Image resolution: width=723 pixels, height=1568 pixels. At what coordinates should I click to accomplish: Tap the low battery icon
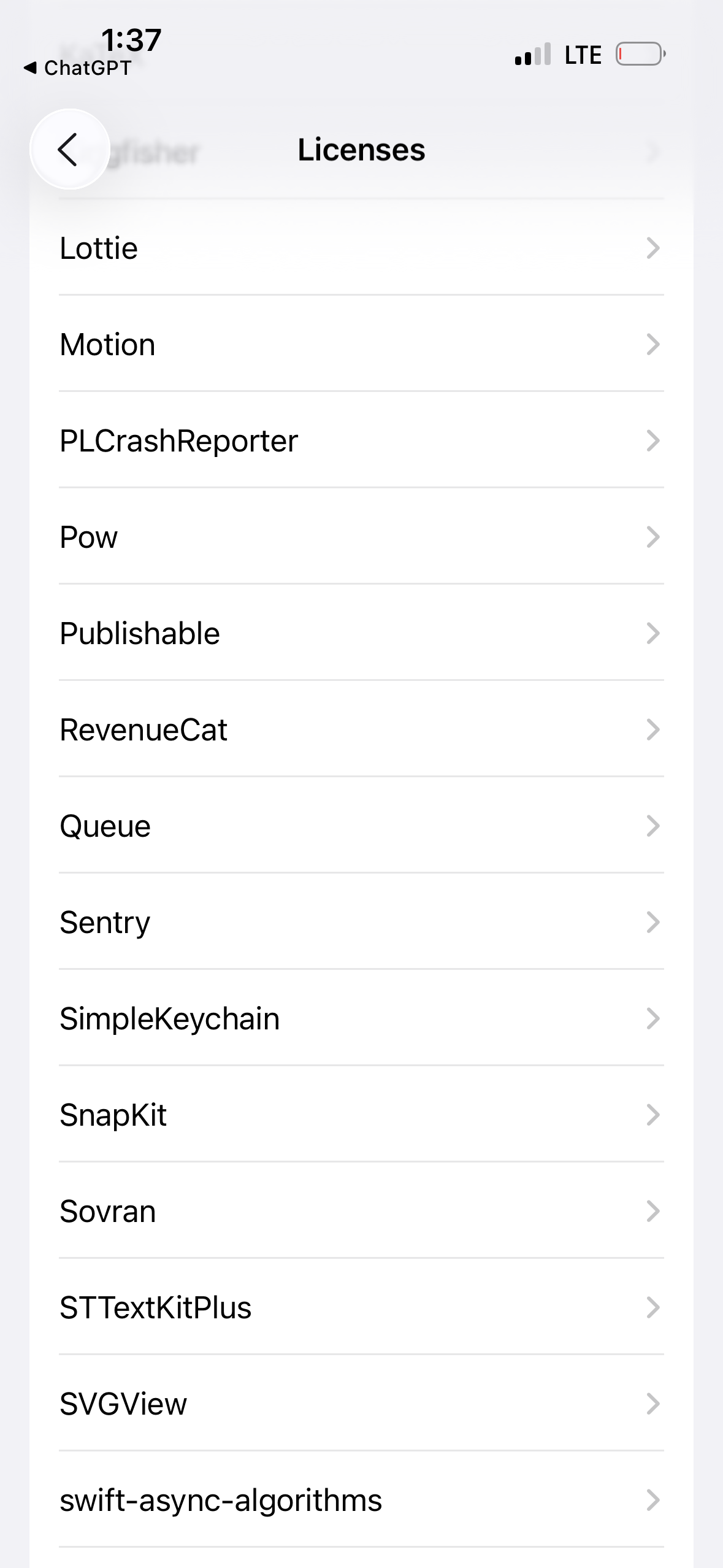click(x=640, y=54)
